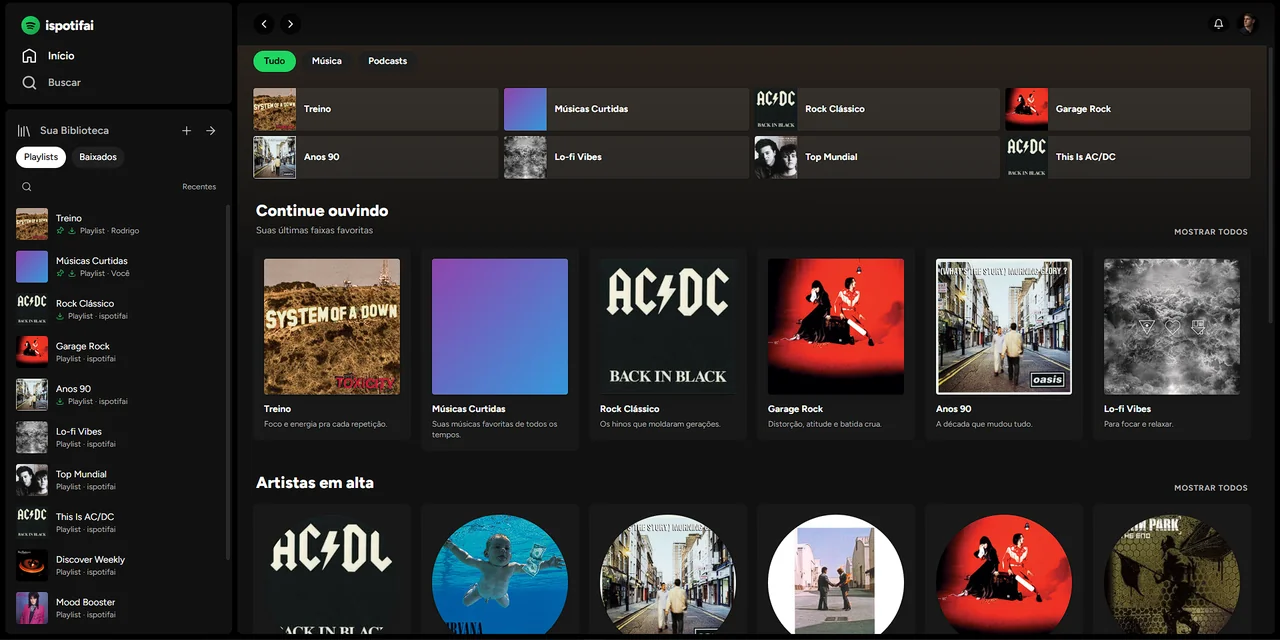Expand library with the arrow icon
Screen dimensions: 1280x640
click(x=211, y=131)
